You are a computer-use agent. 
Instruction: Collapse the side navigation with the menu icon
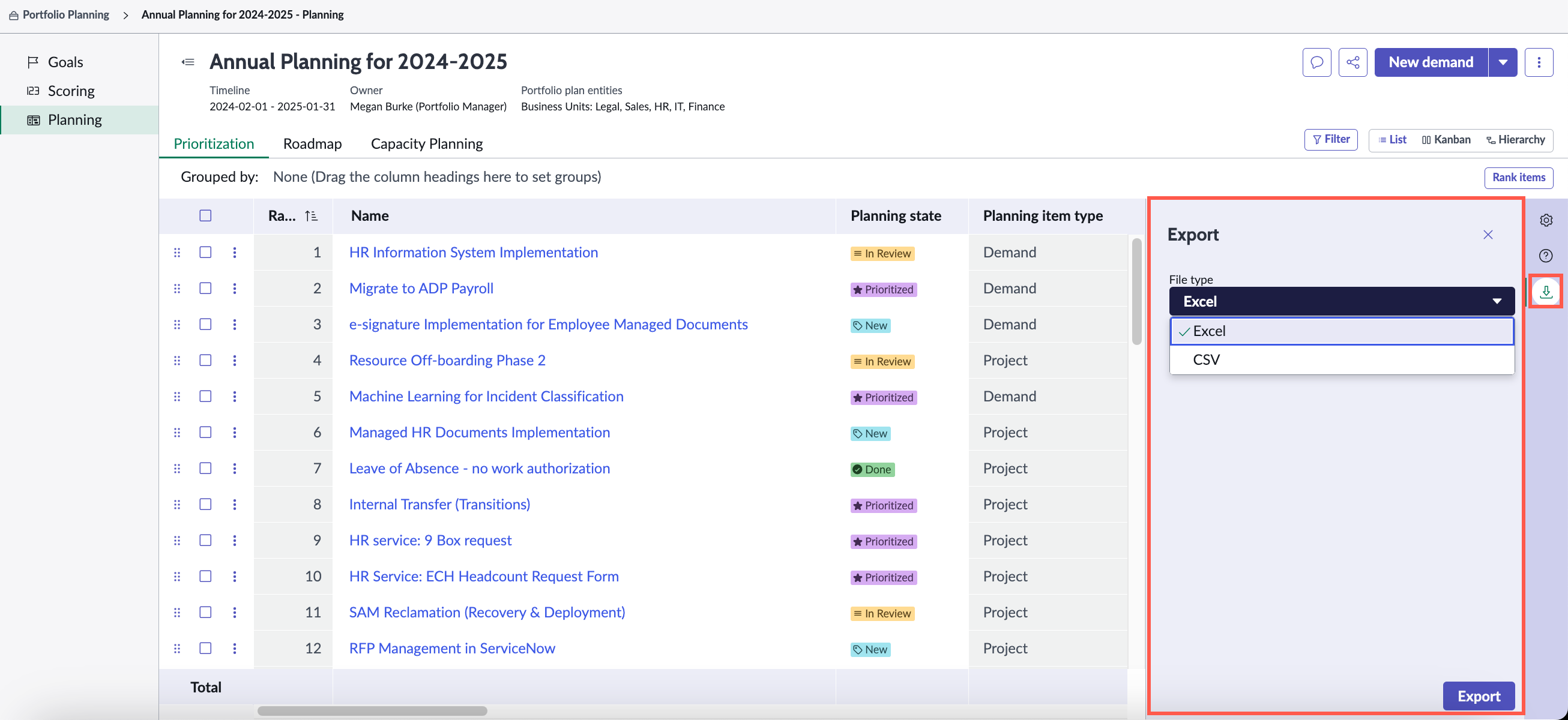coord(188,61)
